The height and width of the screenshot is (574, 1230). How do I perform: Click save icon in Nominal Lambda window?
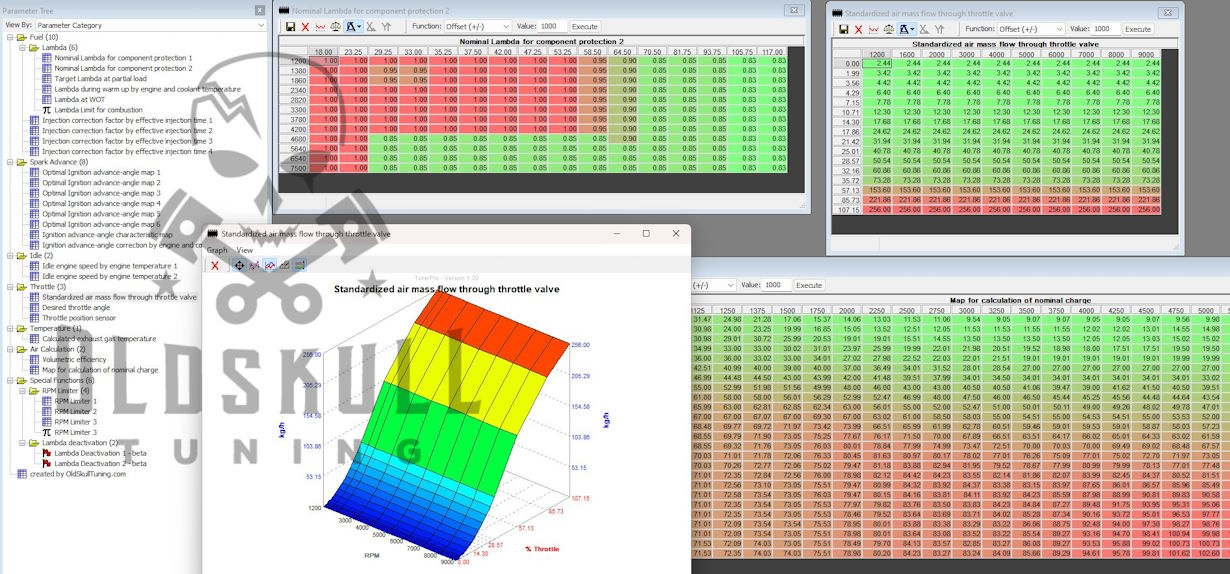pos(290,26)
